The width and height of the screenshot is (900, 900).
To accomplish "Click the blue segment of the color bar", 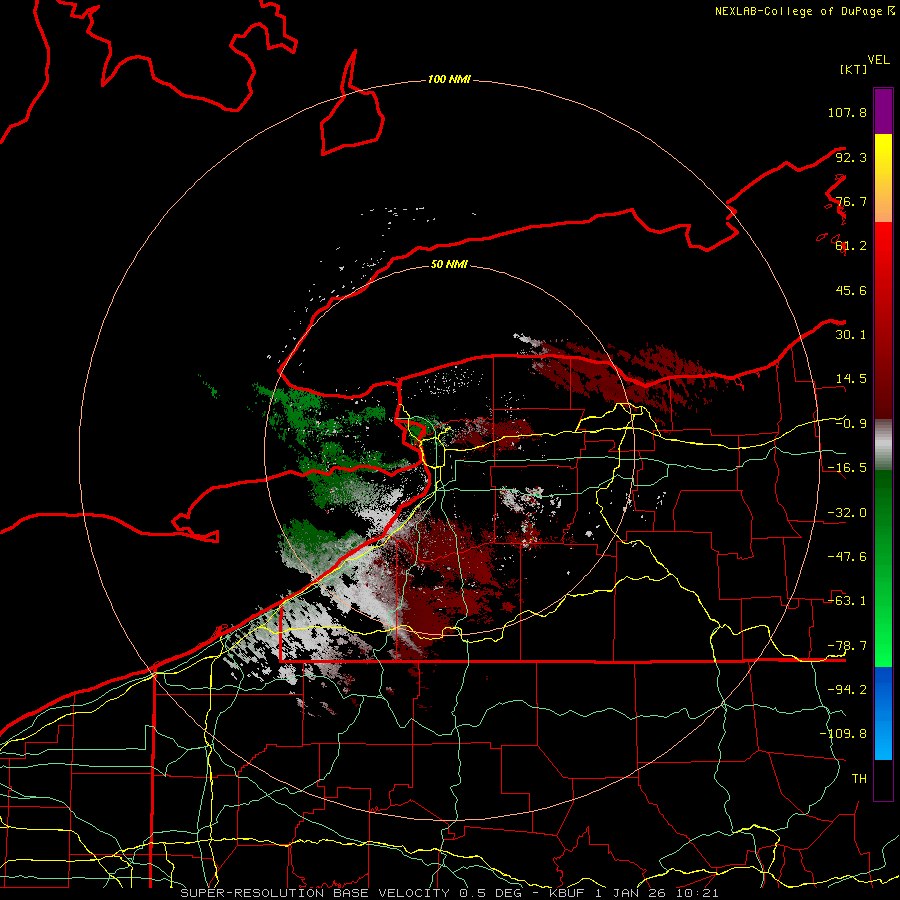I will point(883,713).
